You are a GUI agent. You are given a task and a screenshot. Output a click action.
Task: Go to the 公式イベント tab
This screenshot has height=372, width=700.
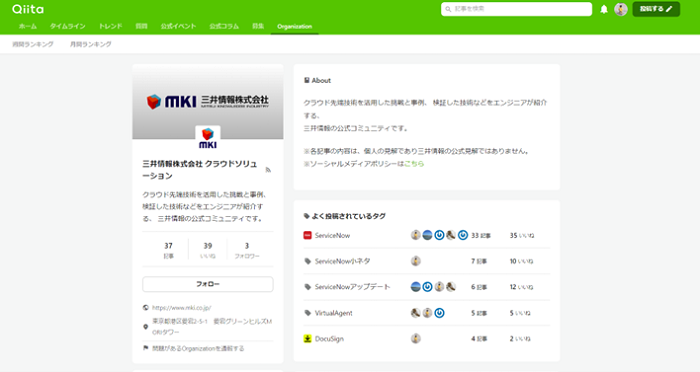point(178,26)
